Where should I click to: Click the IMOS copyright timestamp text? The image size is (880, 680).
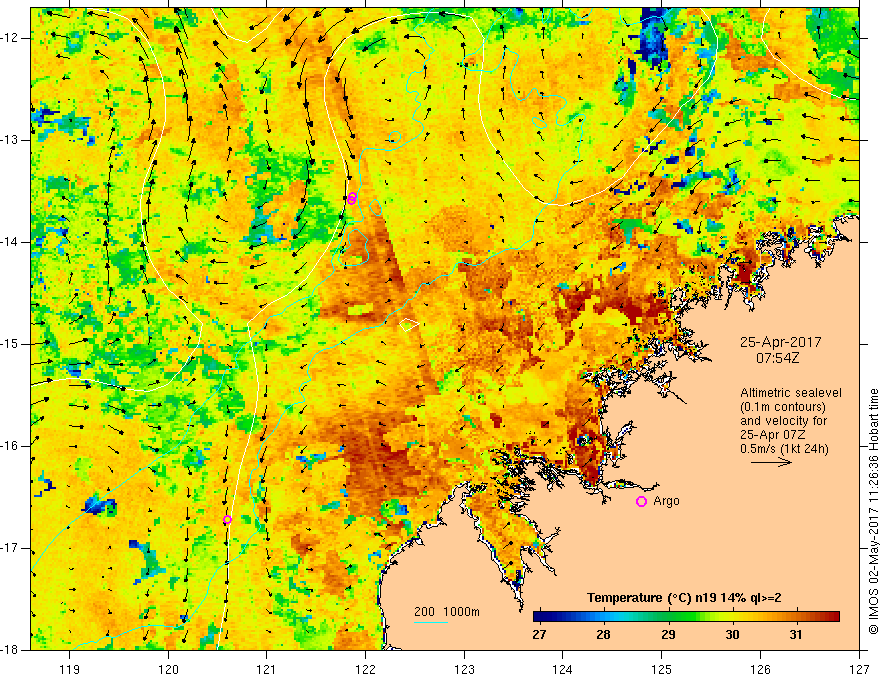873,511
